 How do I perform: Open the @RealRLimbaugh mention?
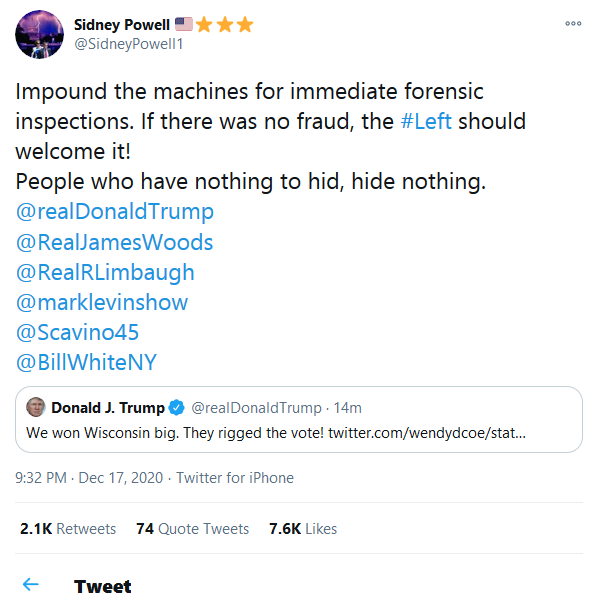tap(105, 273)
